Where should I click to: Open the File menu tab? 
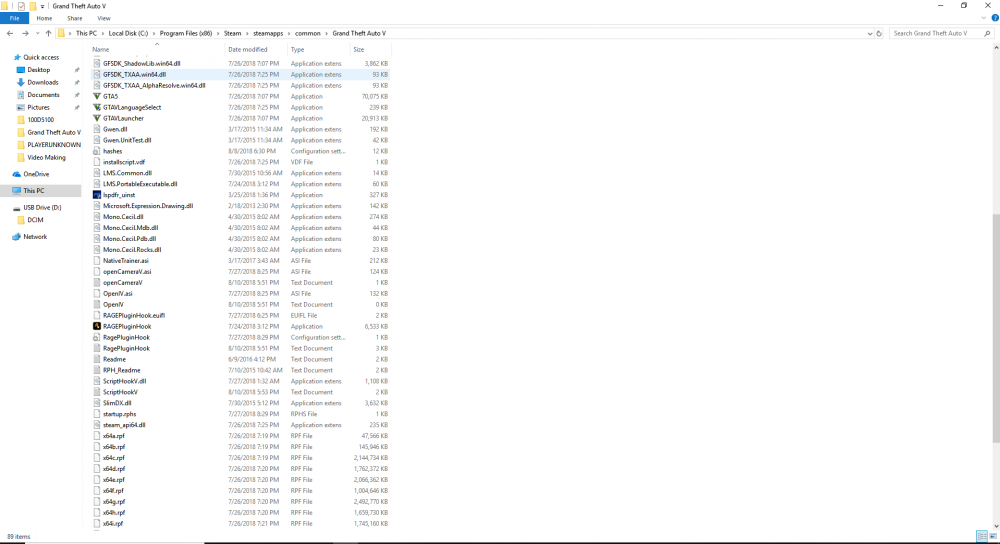pyautogui.click(x=14, y=18)
